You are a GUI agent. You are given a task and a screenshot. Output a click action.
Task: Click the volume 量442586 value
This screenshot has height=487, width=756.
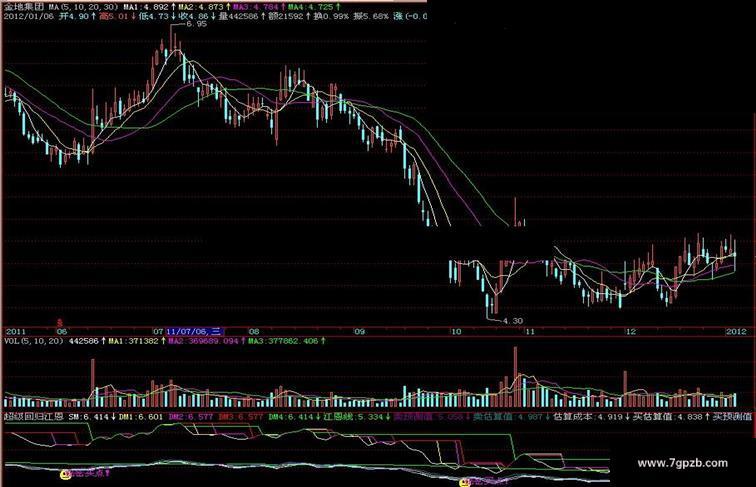[x=238, y=16]
